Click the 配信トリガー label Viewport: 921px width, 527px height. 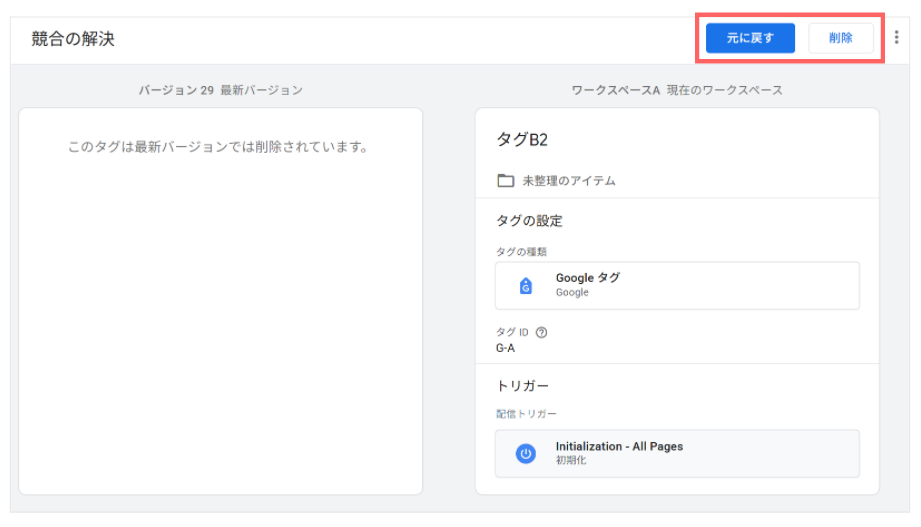click(x=526, y=414)
